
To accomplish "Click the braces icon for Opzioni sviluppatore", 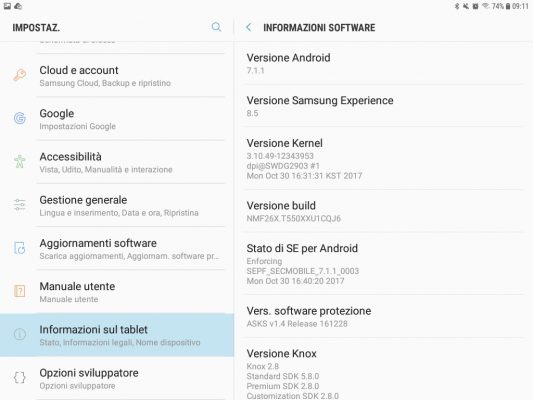I will 20,378.
